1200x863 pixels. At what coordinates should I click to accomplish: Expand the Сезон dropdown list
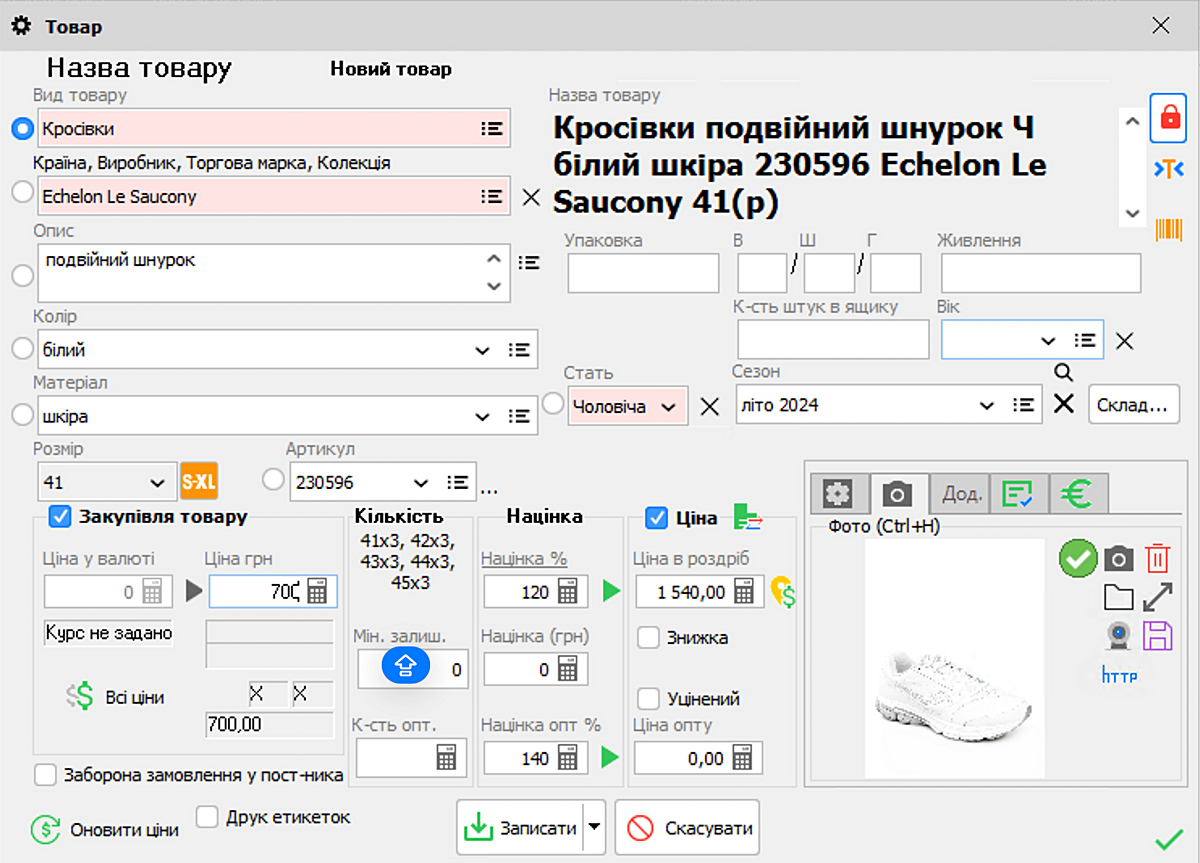tap(986, 405)
